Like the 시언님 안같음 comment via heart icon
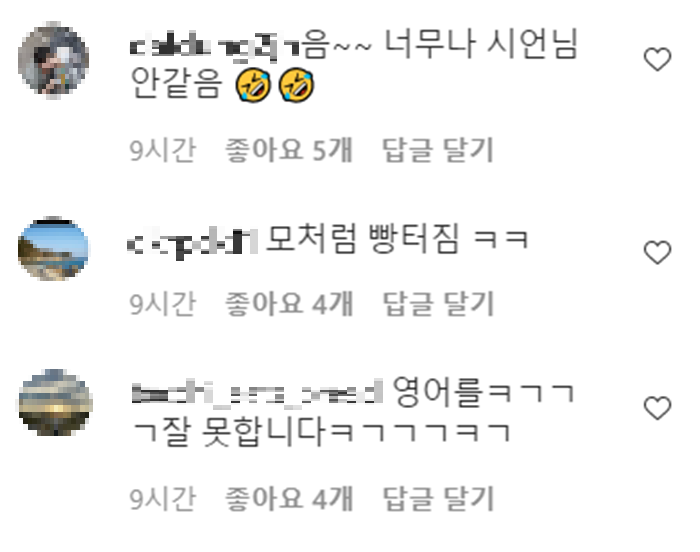700x552 pixels. [x=657, y=59]
